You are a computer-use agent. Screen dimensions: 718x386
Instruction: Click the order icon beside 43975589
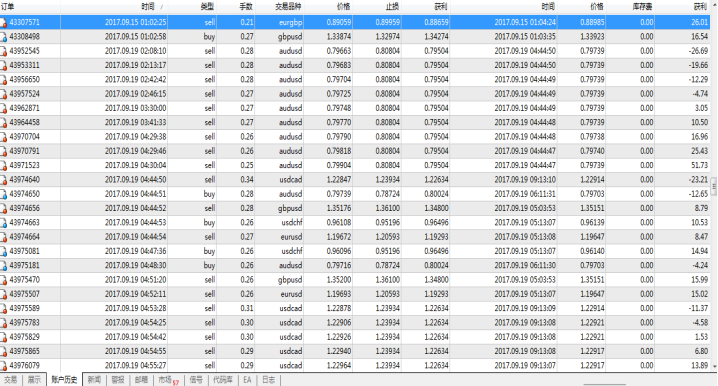(3, 309)
